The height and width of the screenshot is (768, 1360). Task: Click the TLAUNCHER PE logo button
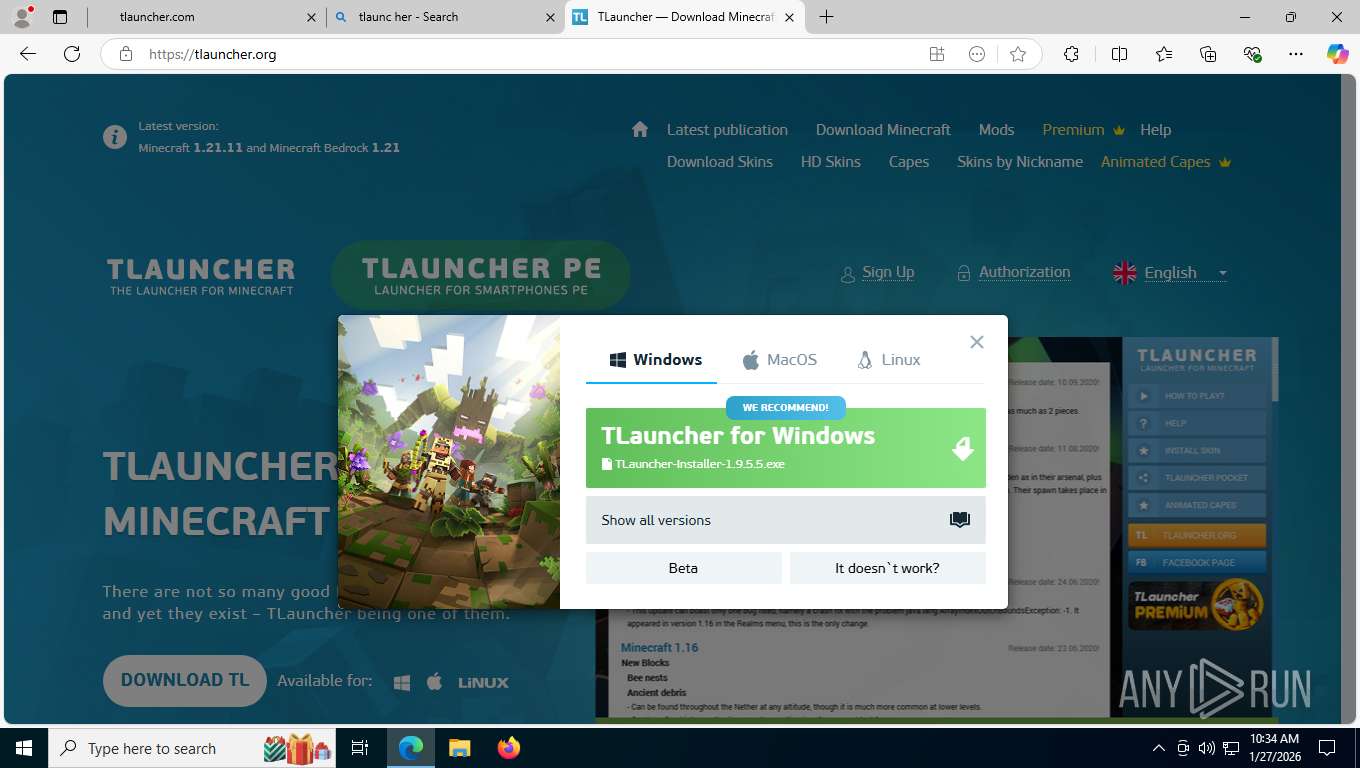tap(481, 275)
